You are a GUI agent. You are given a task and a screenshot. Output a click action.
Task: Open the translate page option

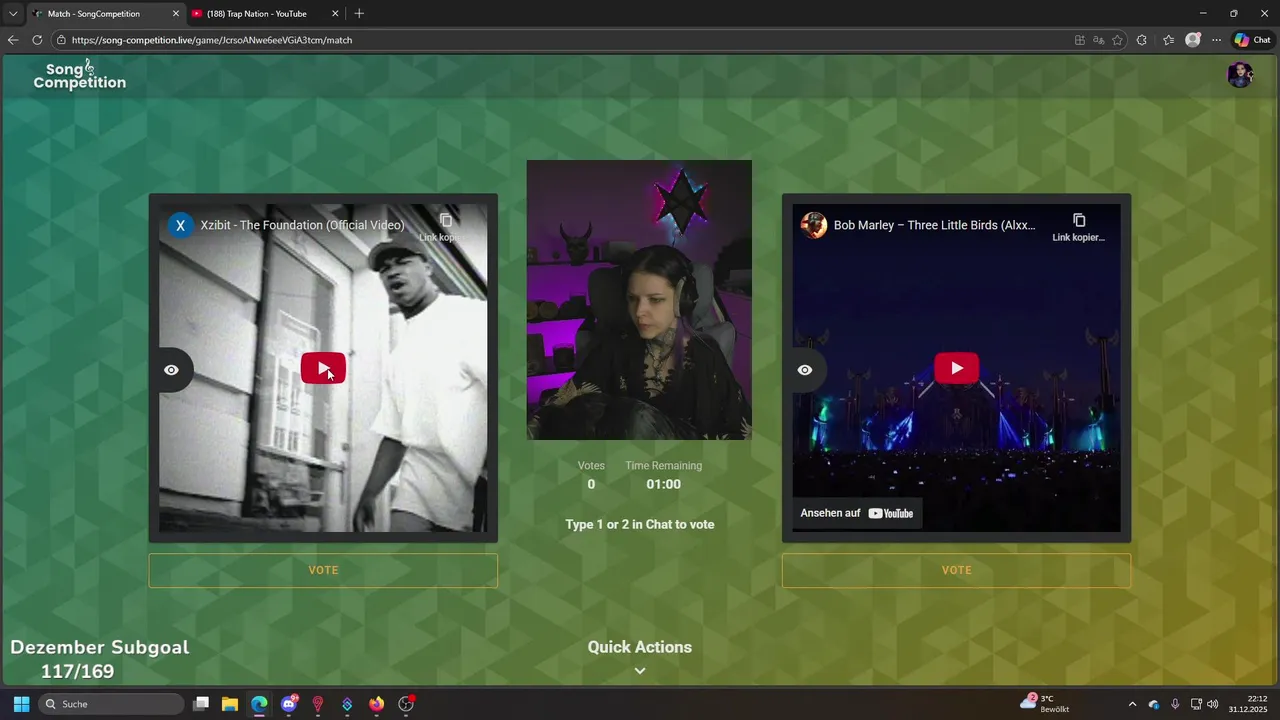[x=1099, y=40]
